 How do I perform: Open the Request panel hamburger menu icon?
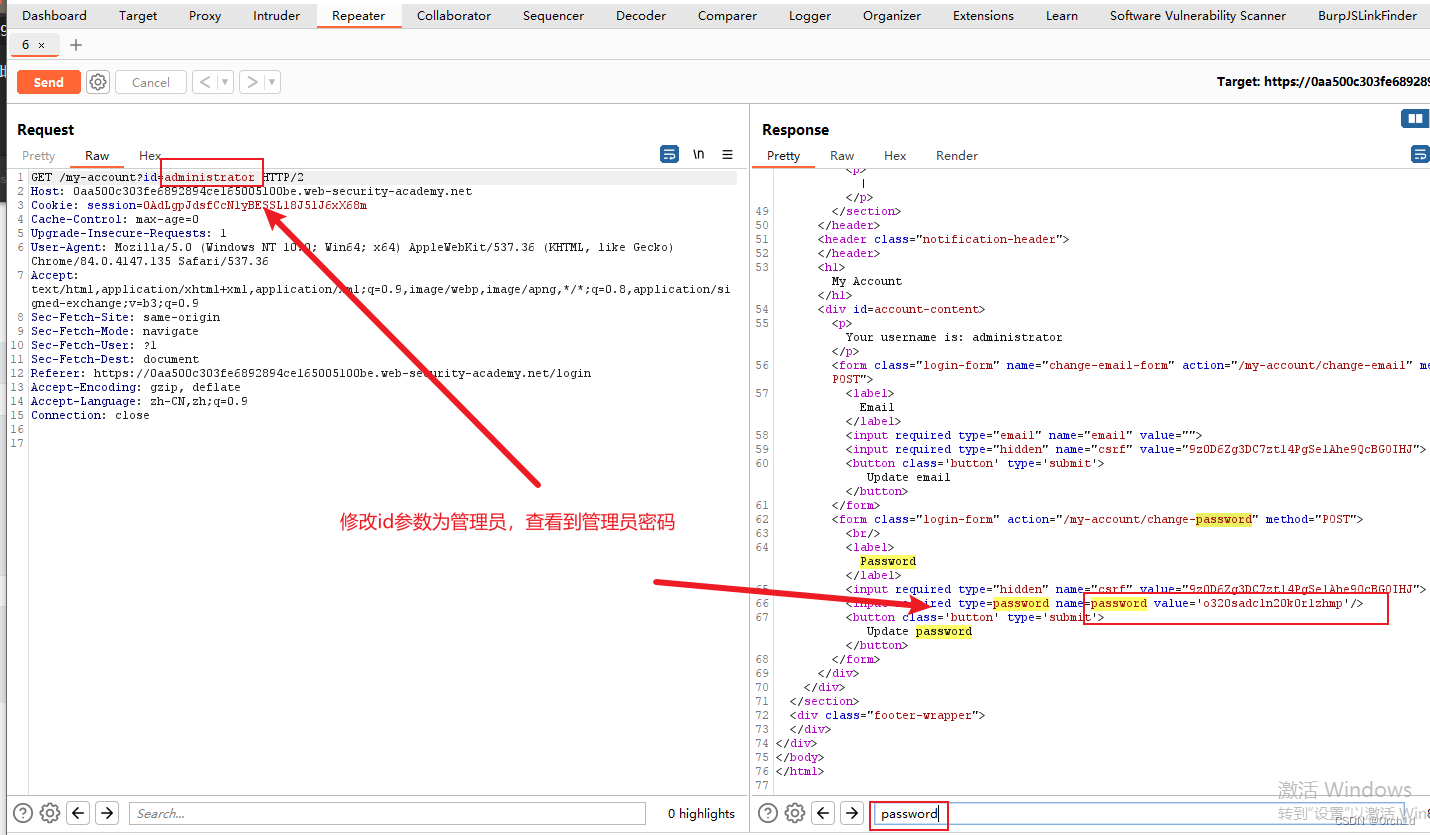pyautogui.click(x=727, y=154)
